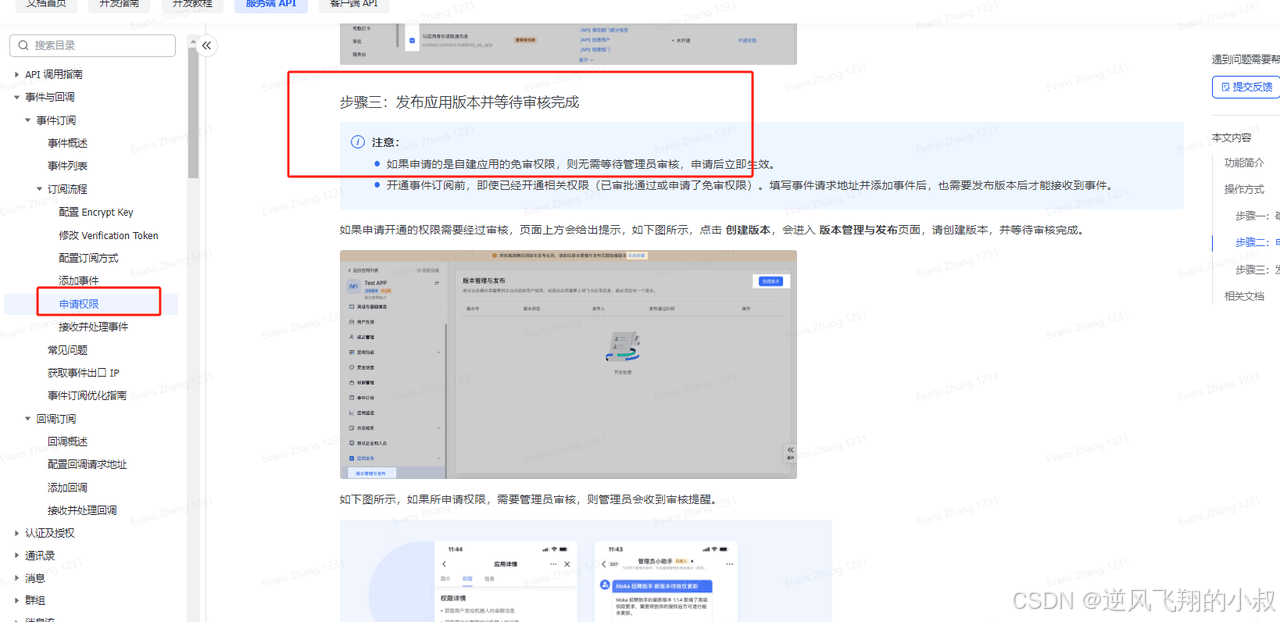Jump to 步骤一 in page outline
This screenshot has height=622, width=1280.
(1257, 216)
